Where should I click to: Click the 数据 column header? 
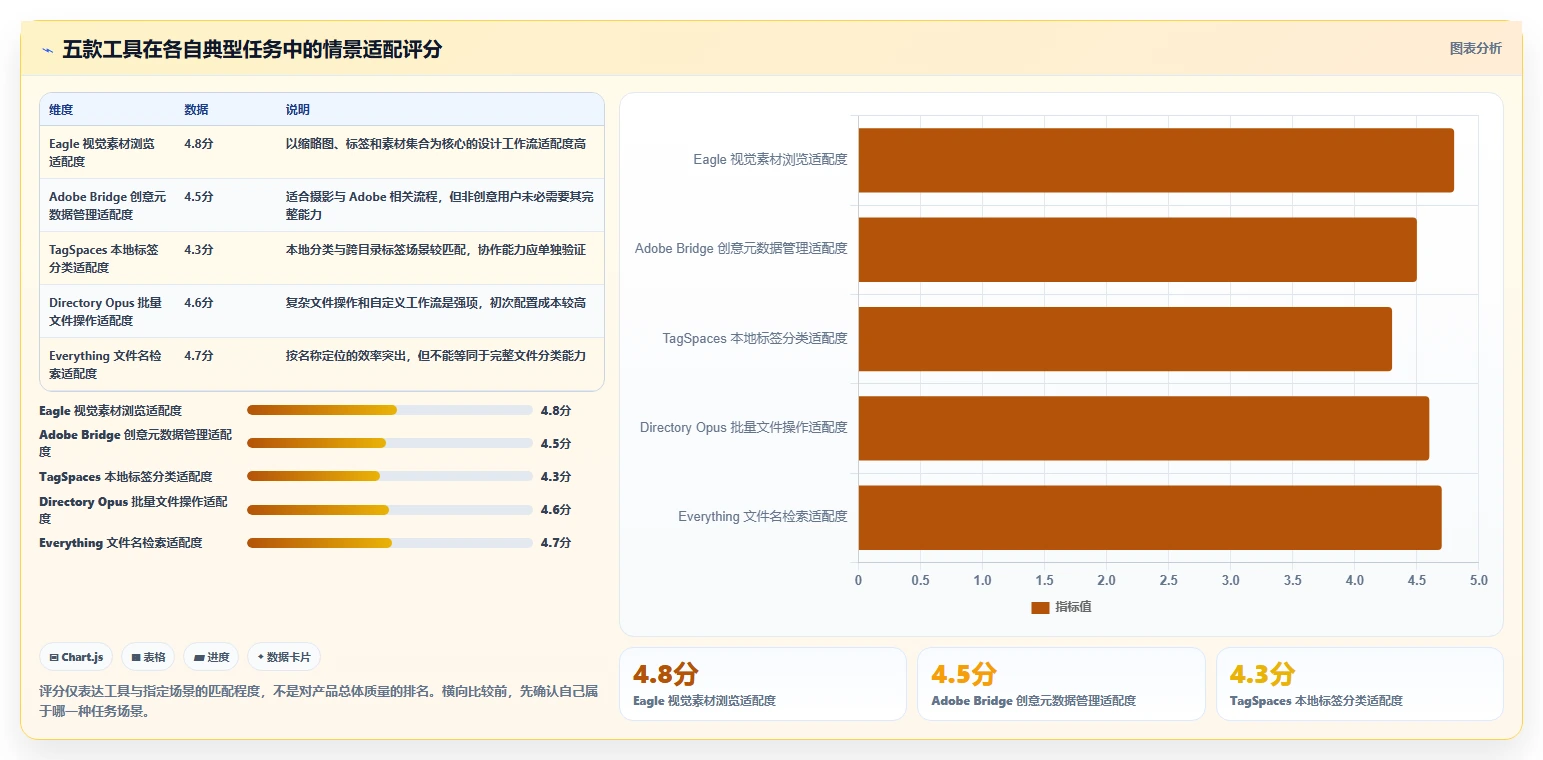tap(197, 110)
